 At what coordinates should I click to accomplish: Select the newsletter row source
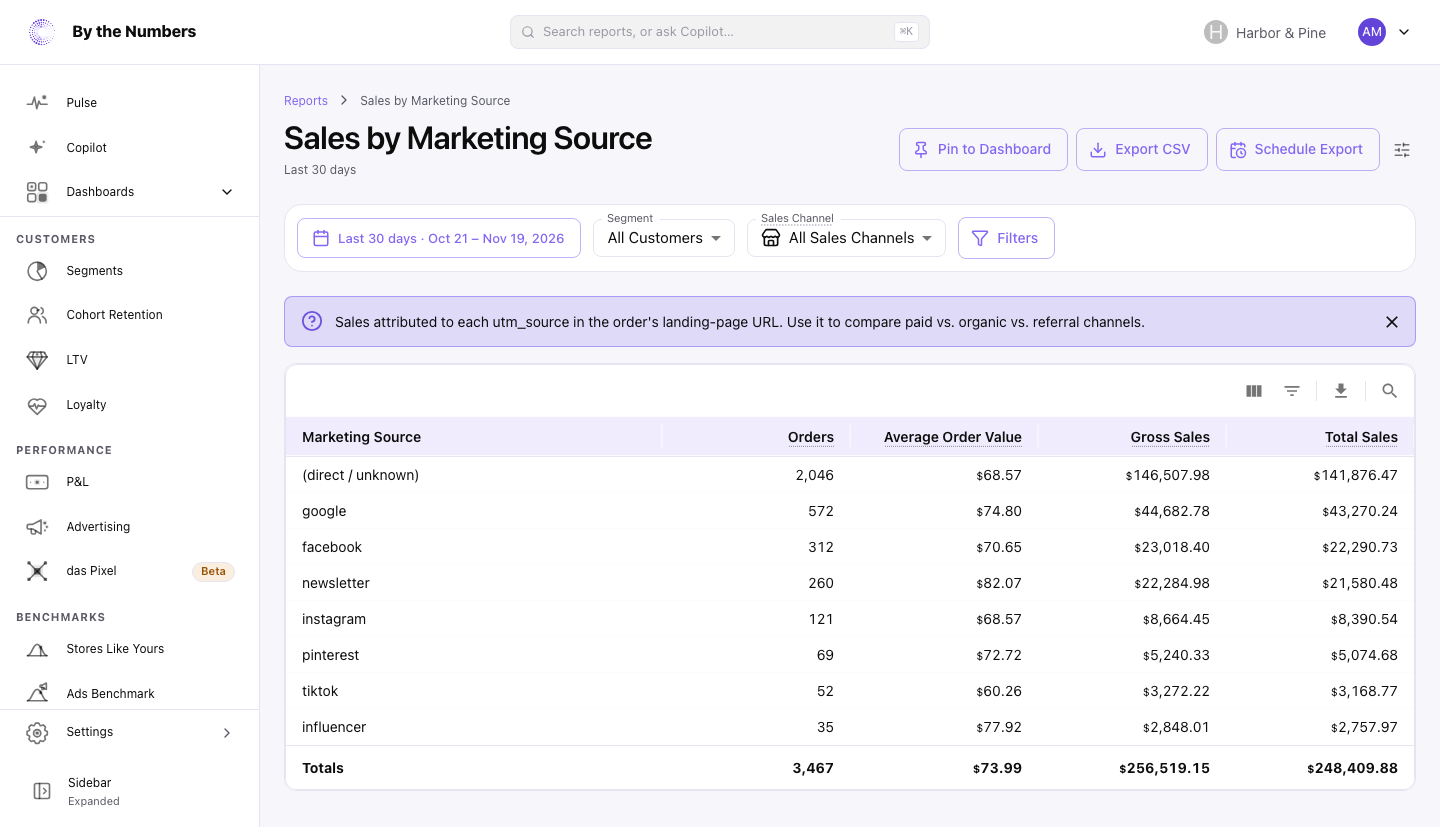point(336,583)
